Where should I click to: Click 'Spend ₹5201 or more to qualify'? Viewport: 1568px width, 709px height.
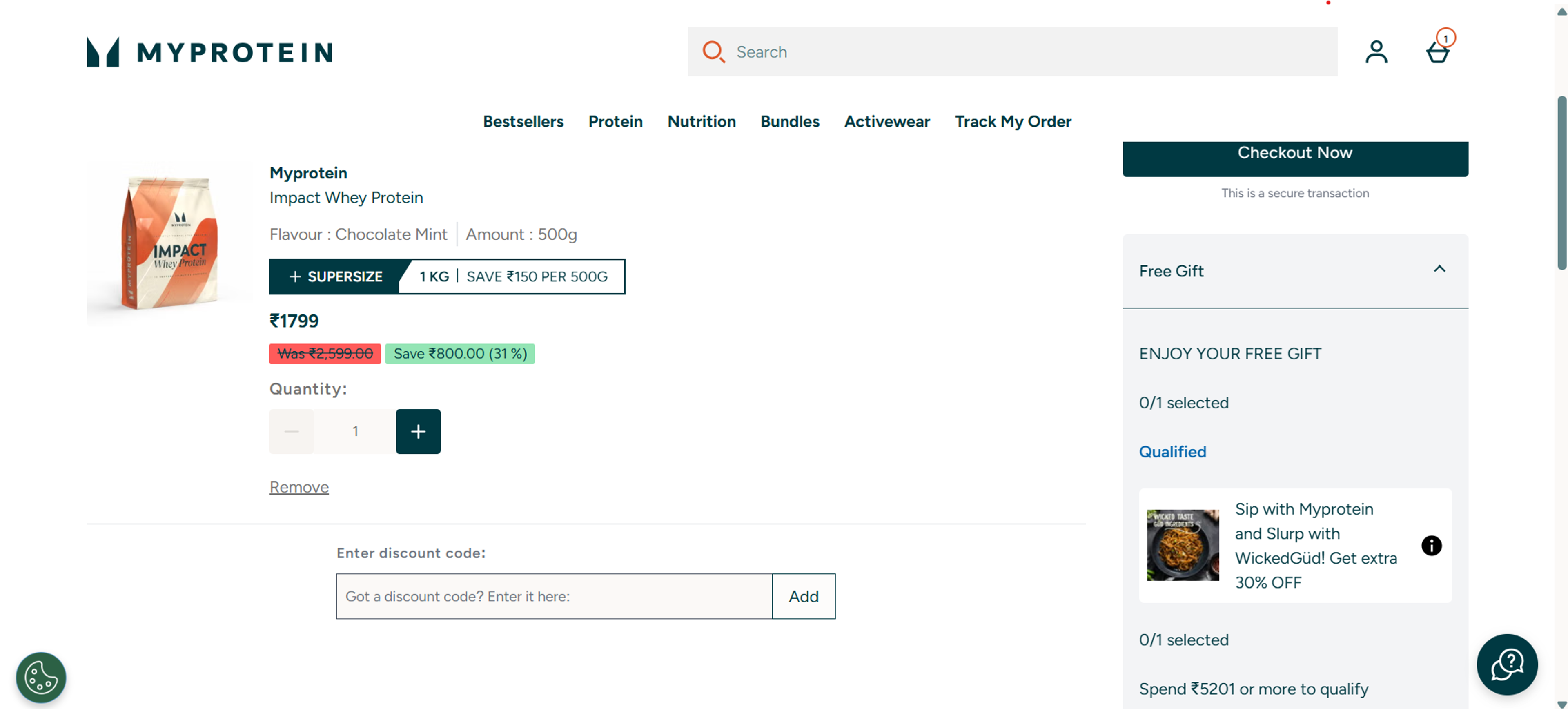pos(1253,689)
